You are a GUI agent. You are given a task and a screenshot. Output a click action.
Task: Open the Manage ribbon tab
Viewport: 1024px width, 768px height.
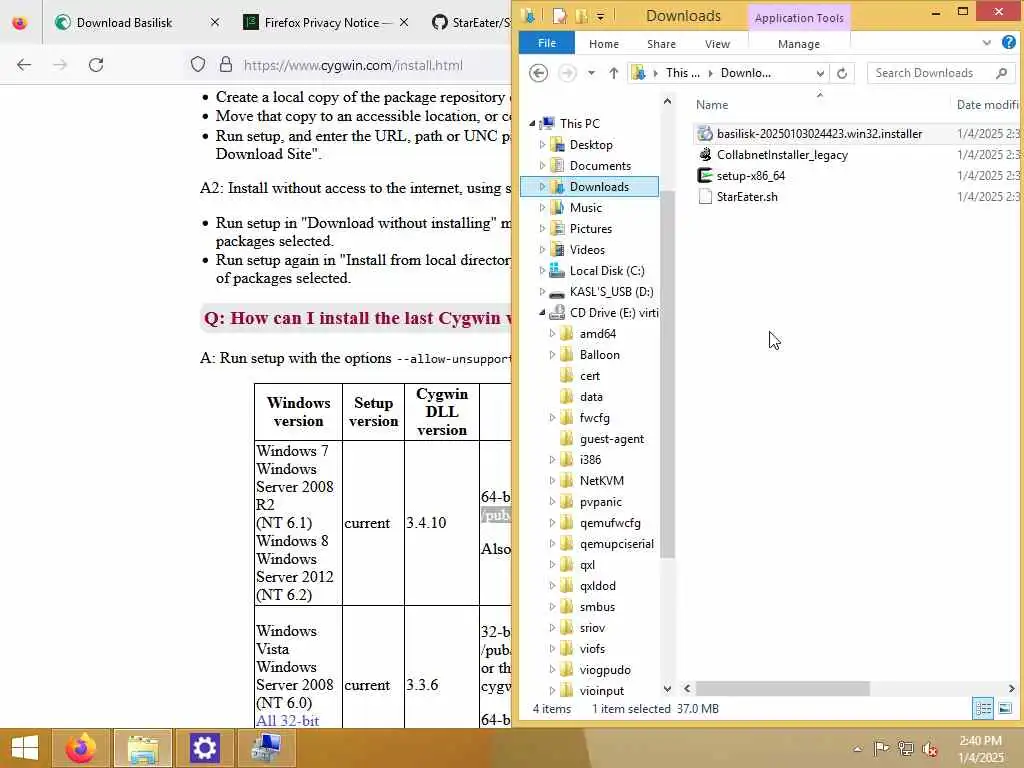pyautogui.click(x=799, y=44)
